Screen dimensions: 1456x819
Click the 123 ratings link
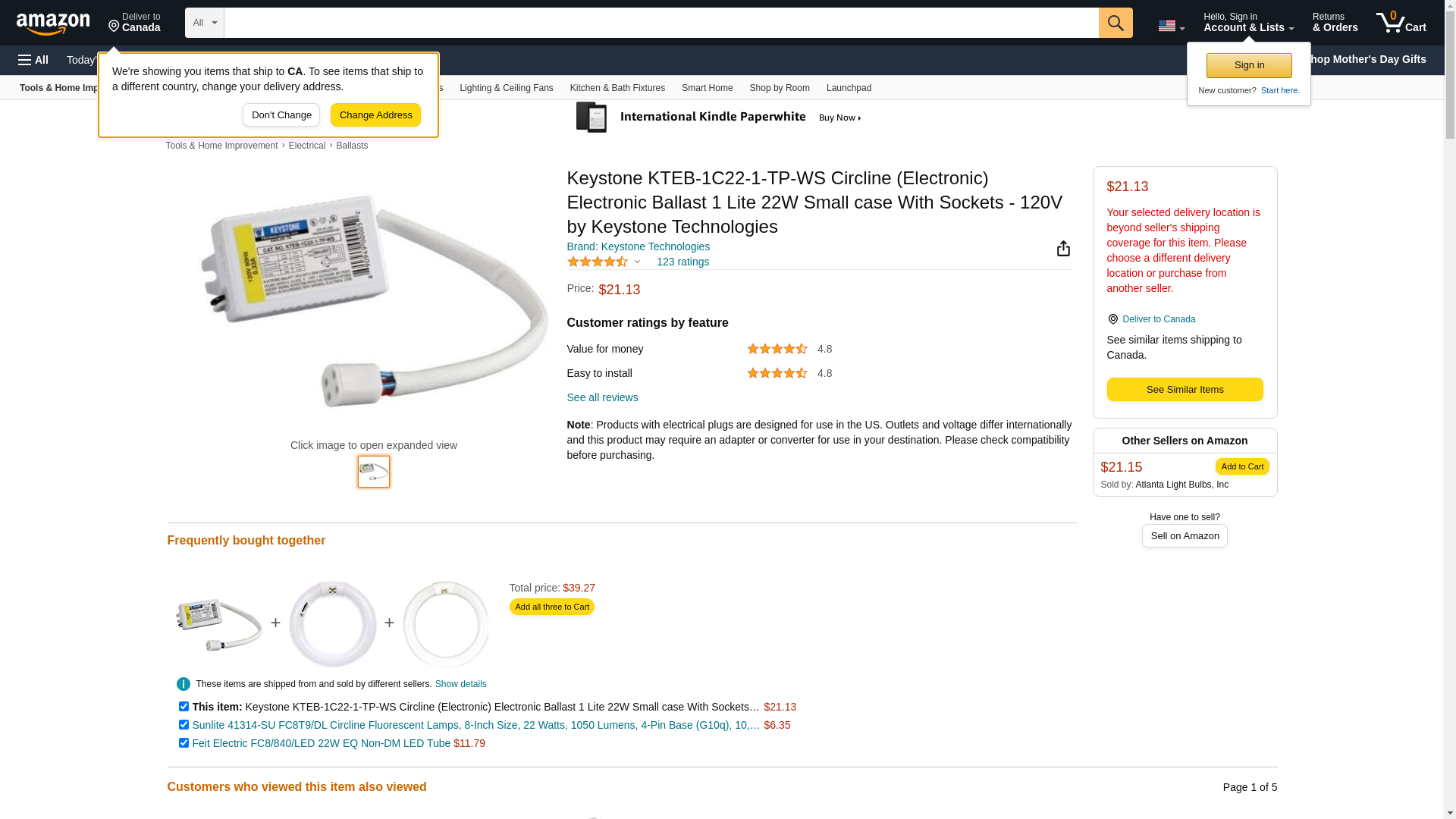[x=682, y=262]
